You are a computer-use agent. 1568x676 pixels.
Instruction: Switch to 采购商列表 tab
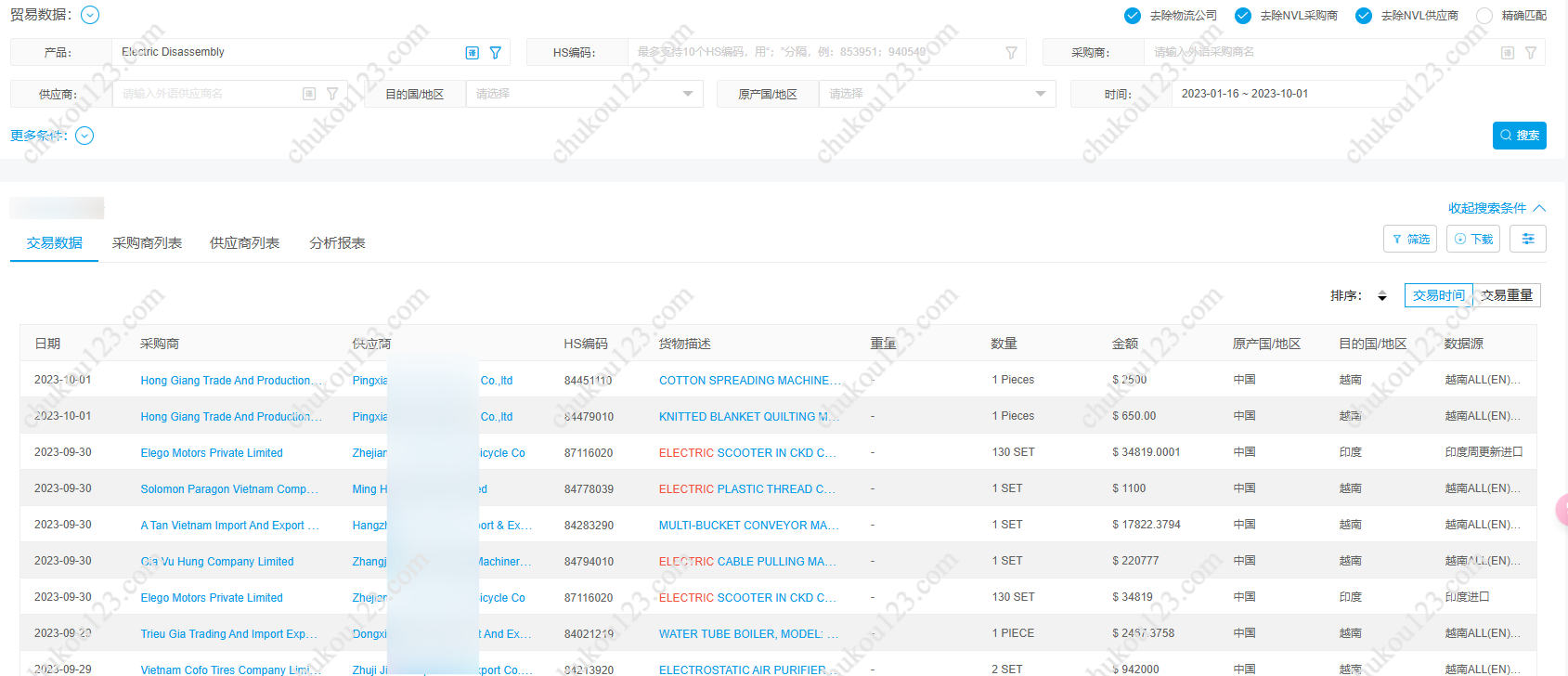147,243
